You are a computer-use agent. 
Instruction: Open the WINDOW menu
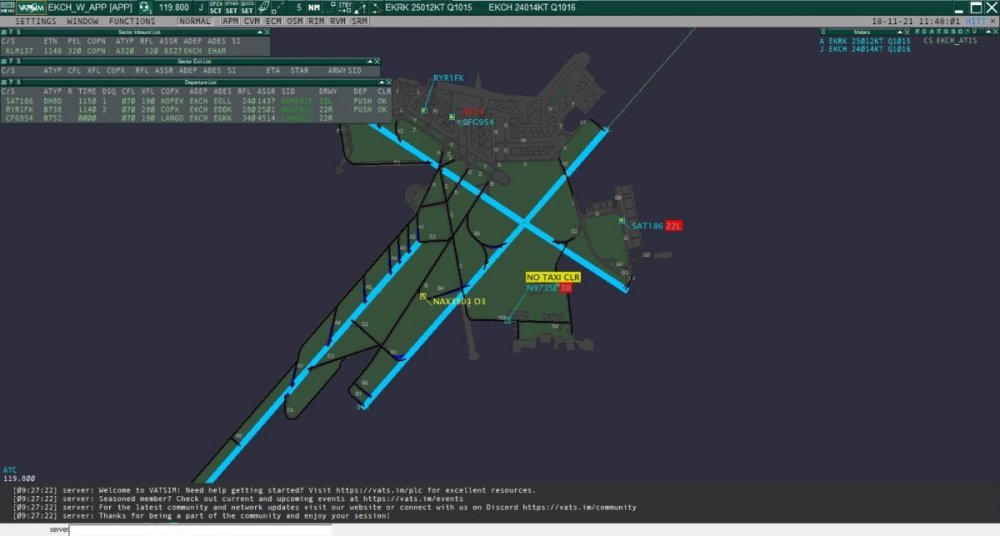(x=83, y=21)
